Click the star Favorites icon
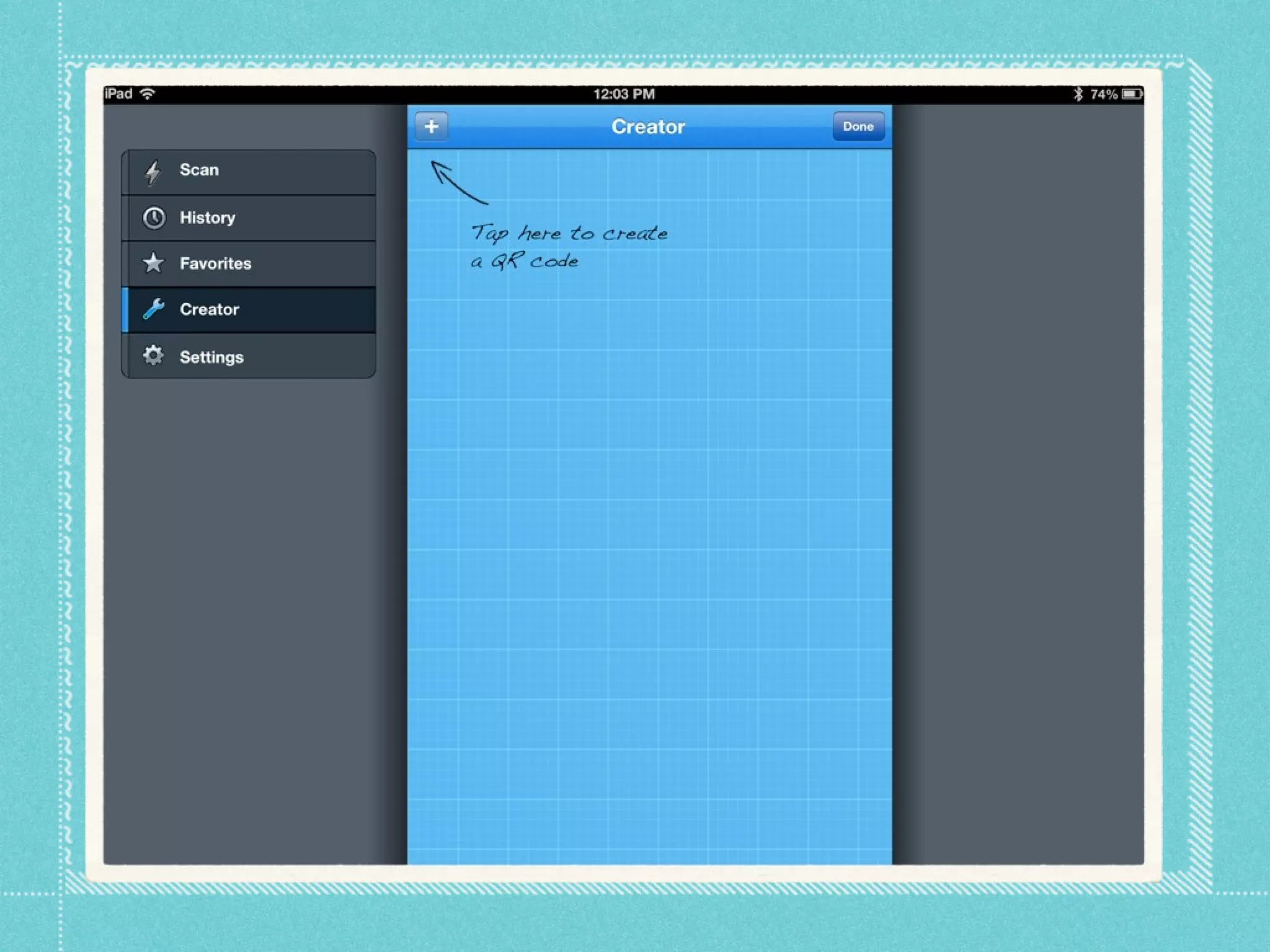 tap(153, 263)
